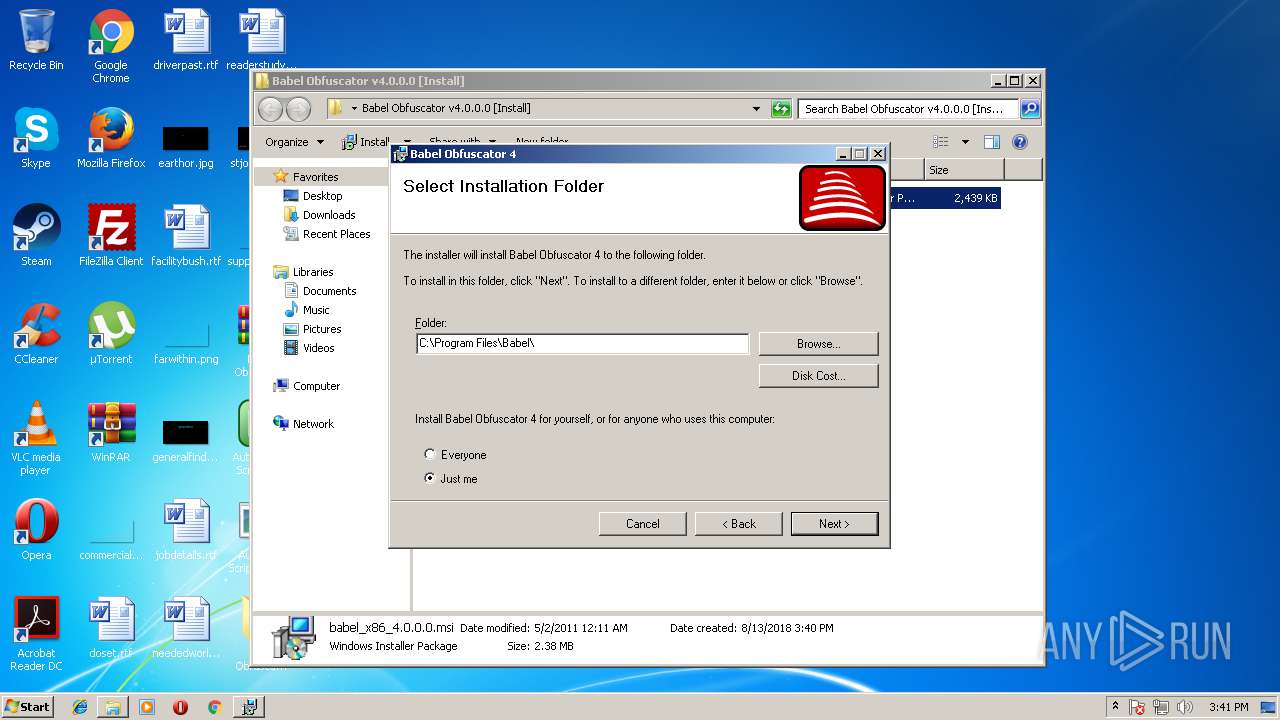This screenshot has width=1280, height=720.
Task: Open facilitybush.rtf desktop file
Action: 186,237
